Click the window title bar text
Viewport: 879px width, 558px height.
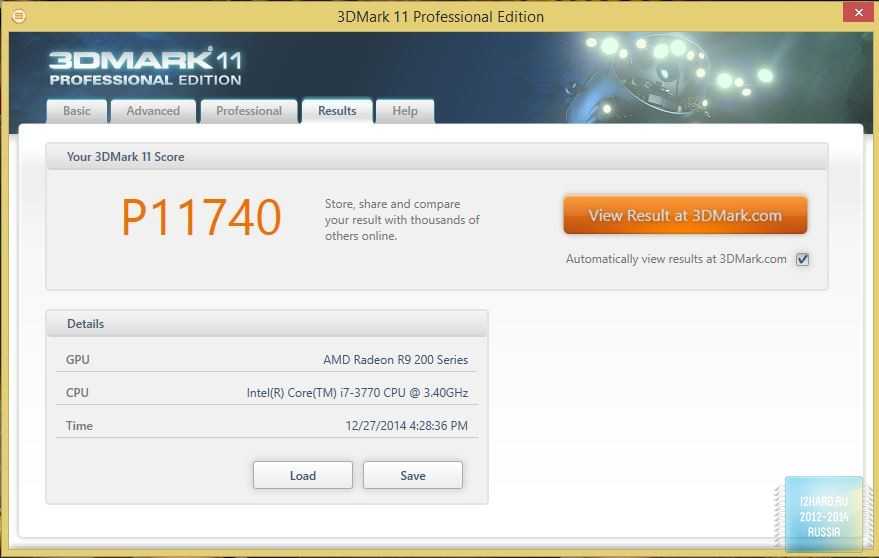coord(440,16)
